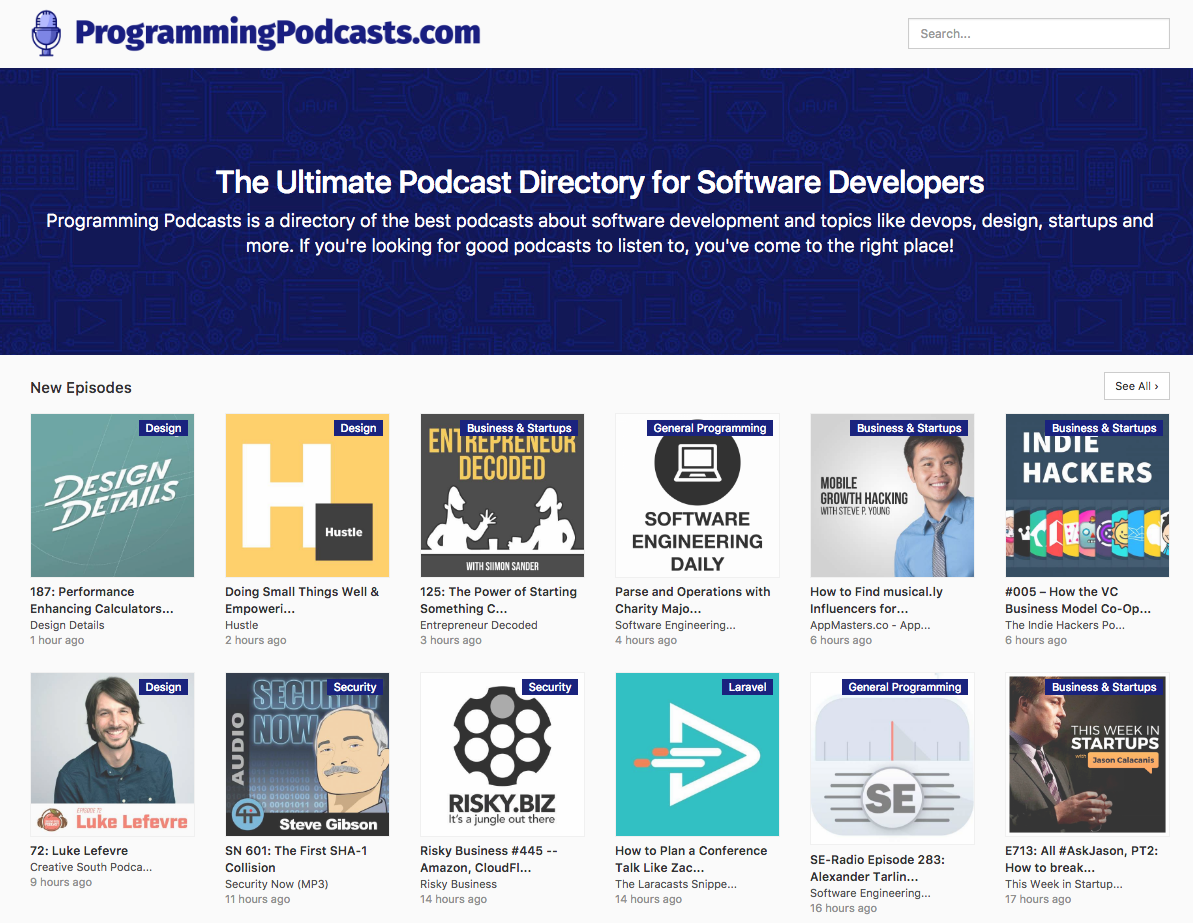Image resolution: width=1193 pixels, height=923 pixels.
Task: Click the Entrepreneur Decoded podcast name
Action: 479,625
